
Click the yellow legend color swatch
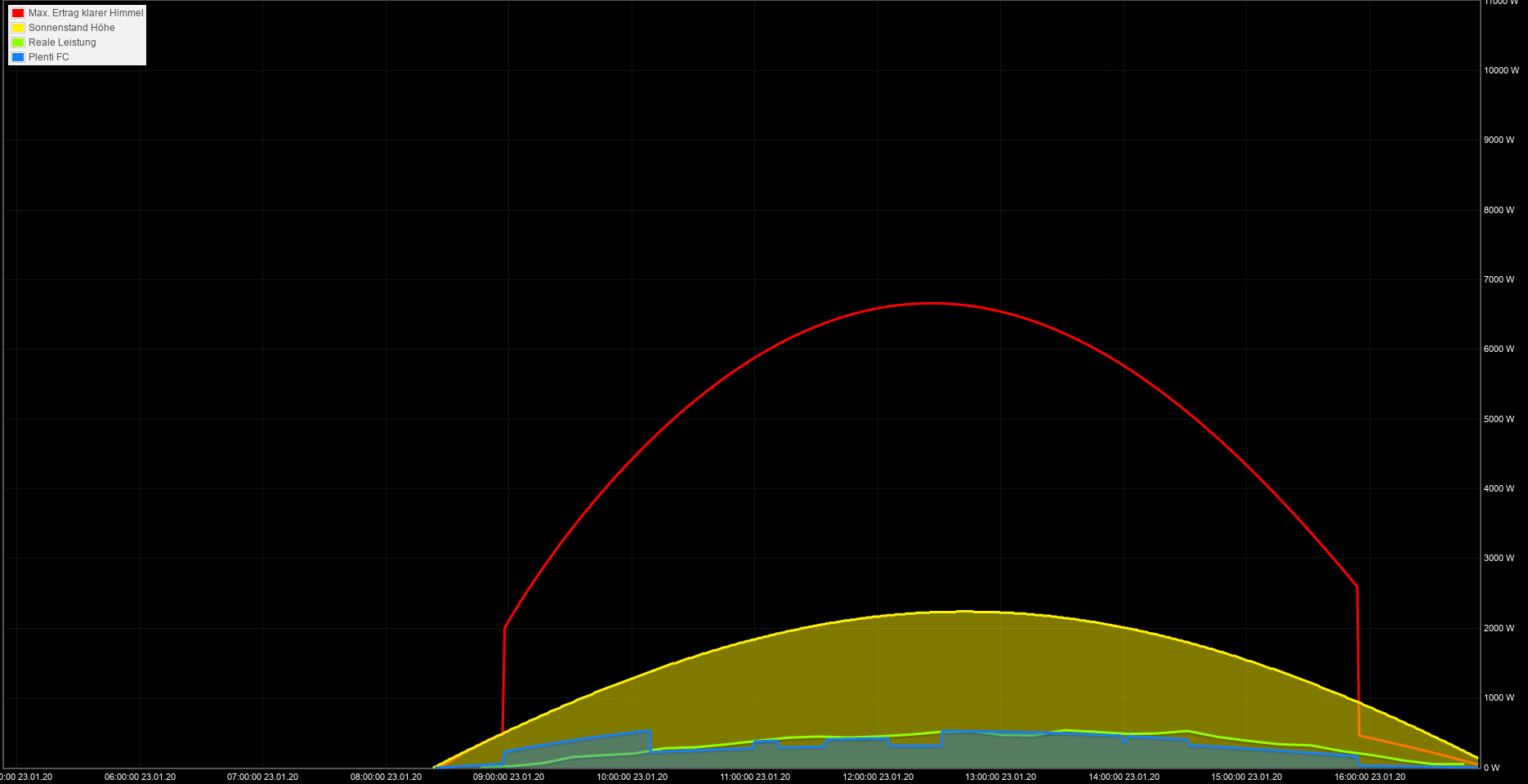(18, 28)
